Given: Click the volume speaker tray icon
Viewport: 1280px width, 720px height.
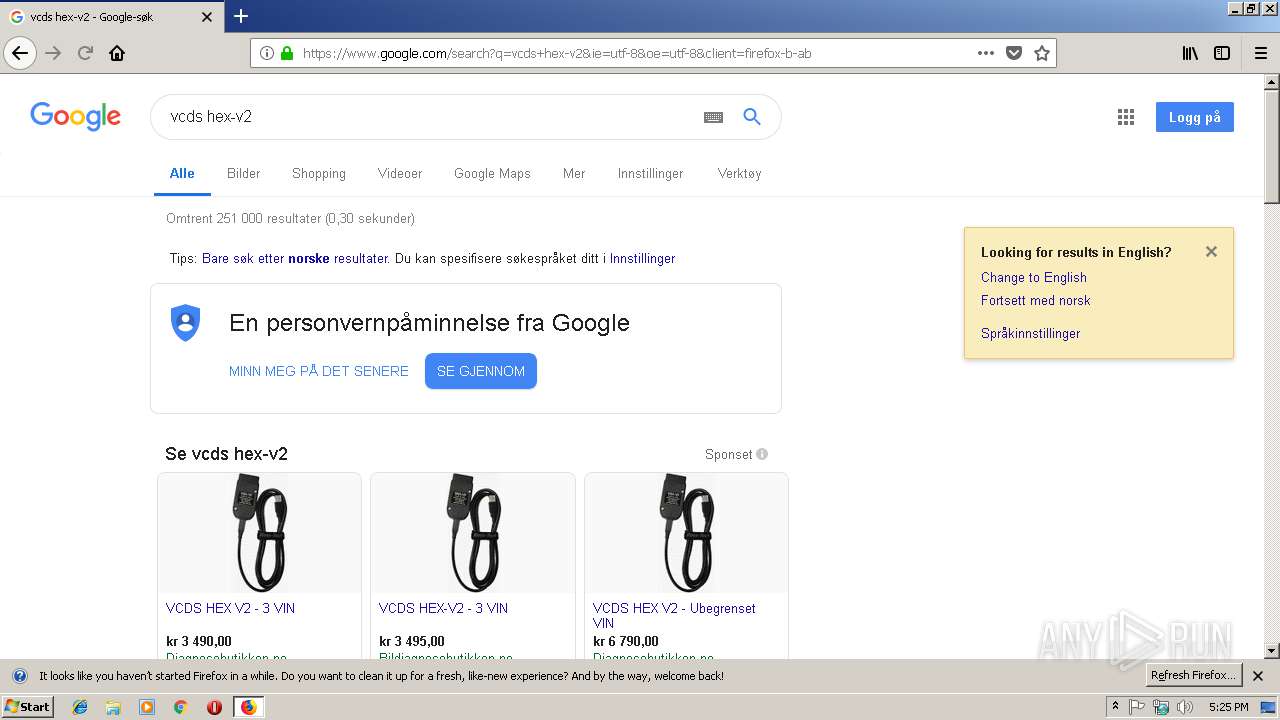Looking at the screenshot, I should [x=1185, y=707].
